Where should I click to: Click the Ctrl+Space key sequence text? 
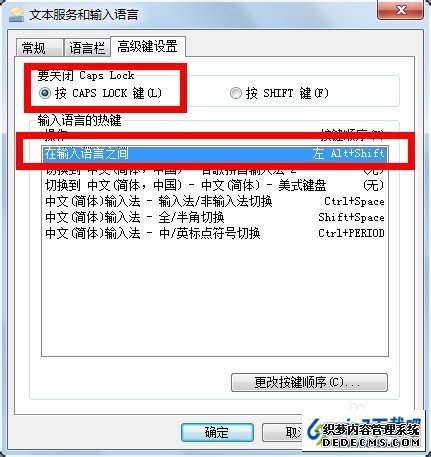coord(354,201)
